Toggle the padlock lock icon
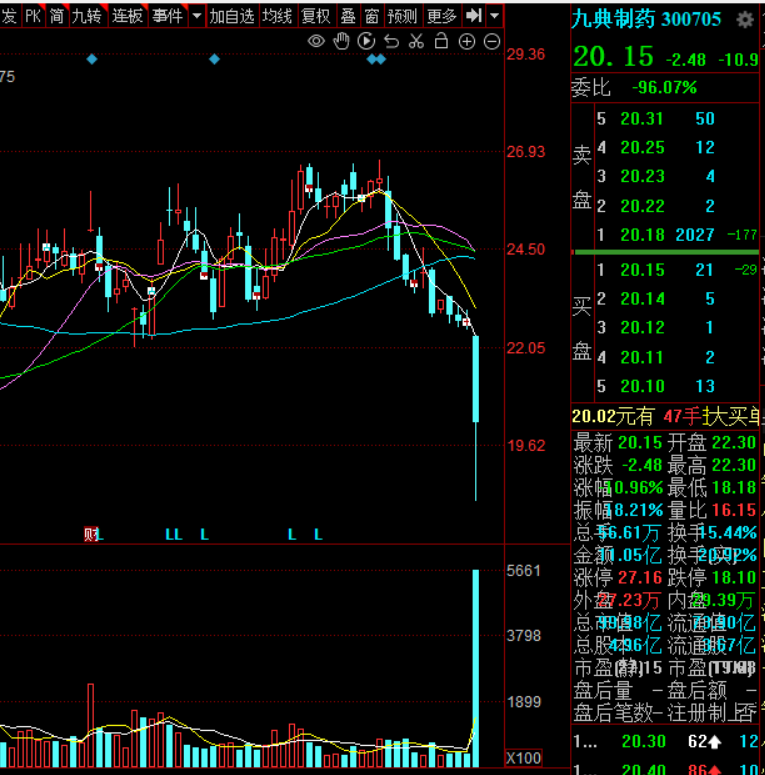Image resolution: width=765 pixels, height=775 pixels. click(441, 41)
